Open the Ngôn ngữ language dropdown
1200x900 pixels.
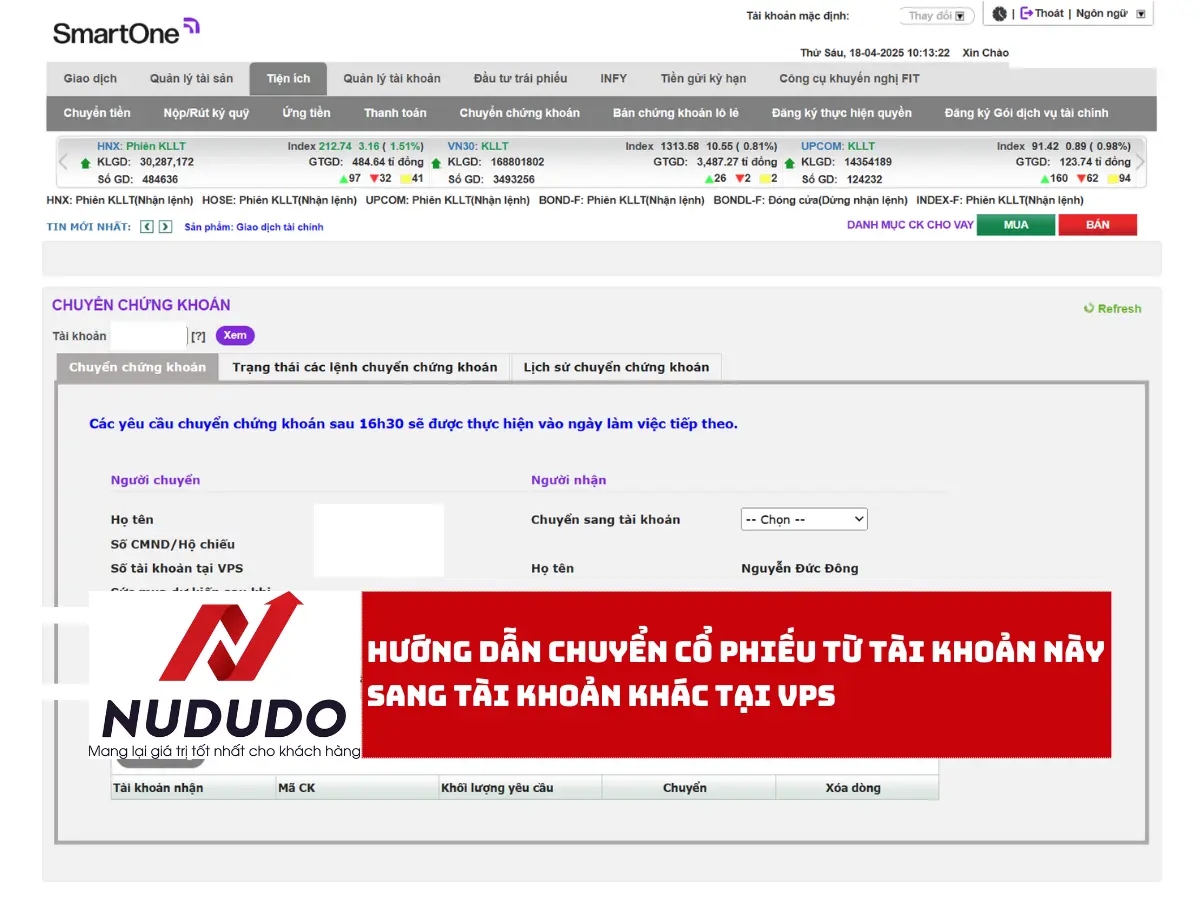[x=1111, y=14]
